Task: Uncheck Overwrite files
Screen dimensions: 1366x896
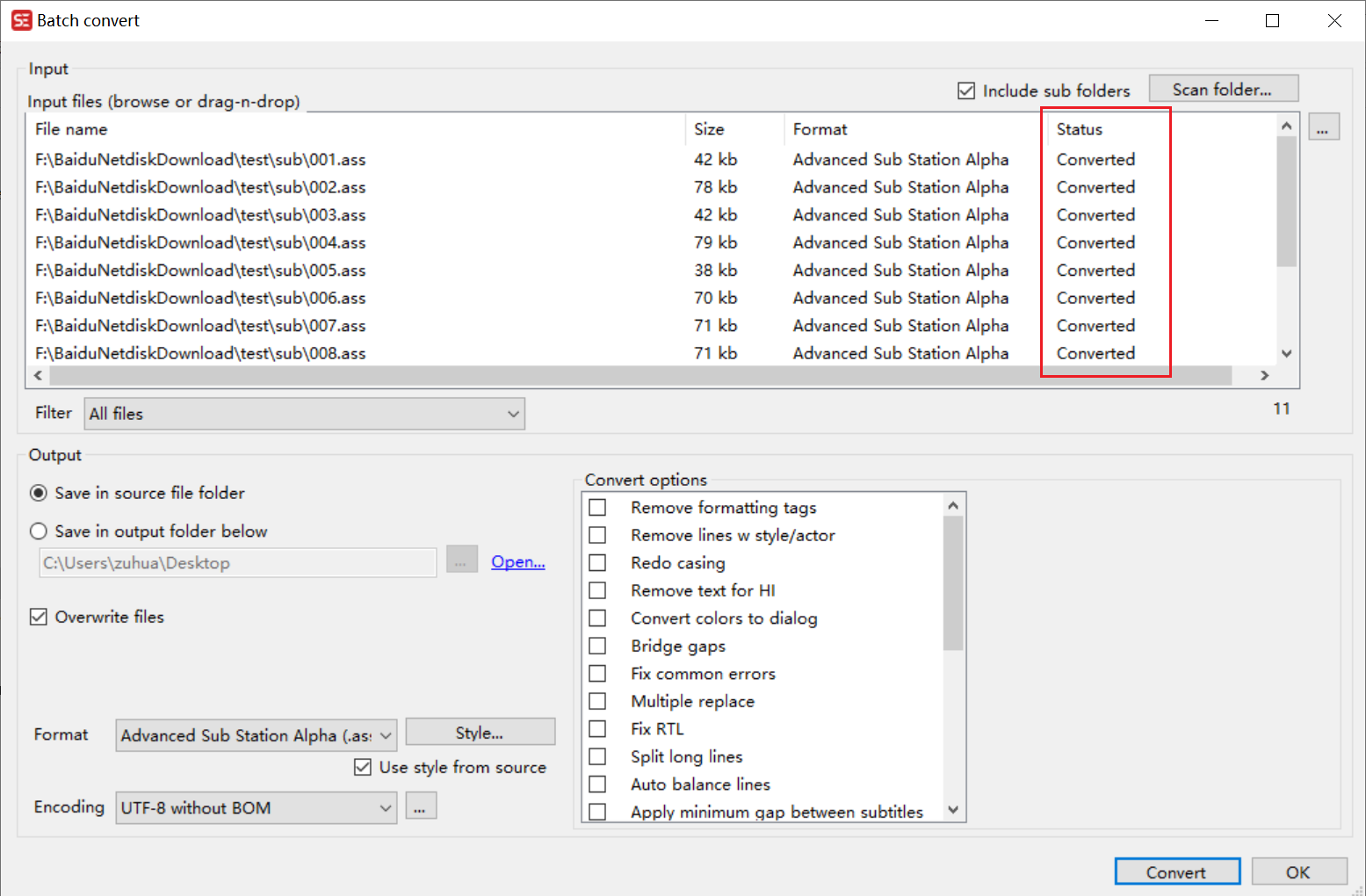Action: point(39,617)
